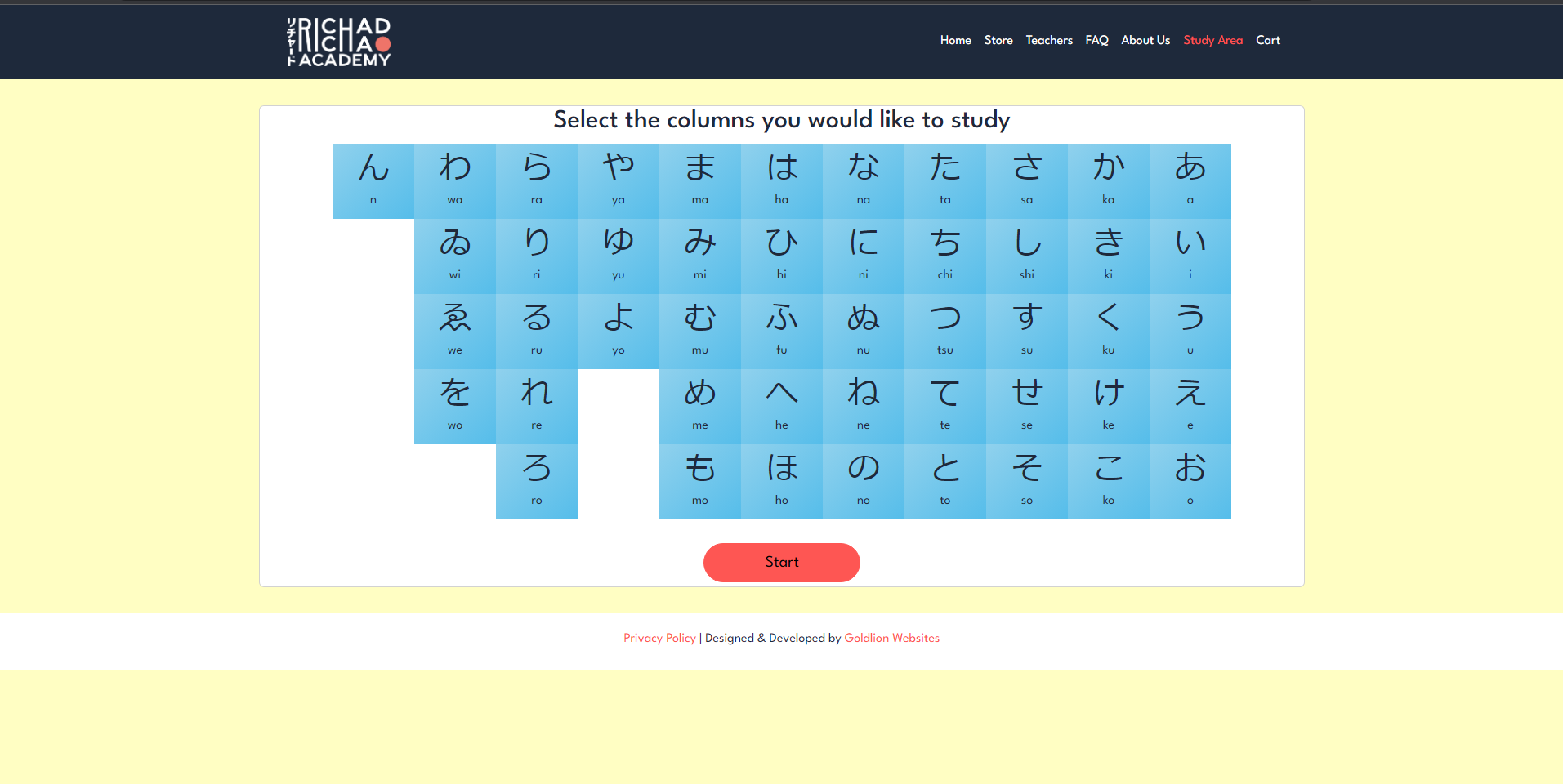Select the な (na) column

(x=863, y=180)
